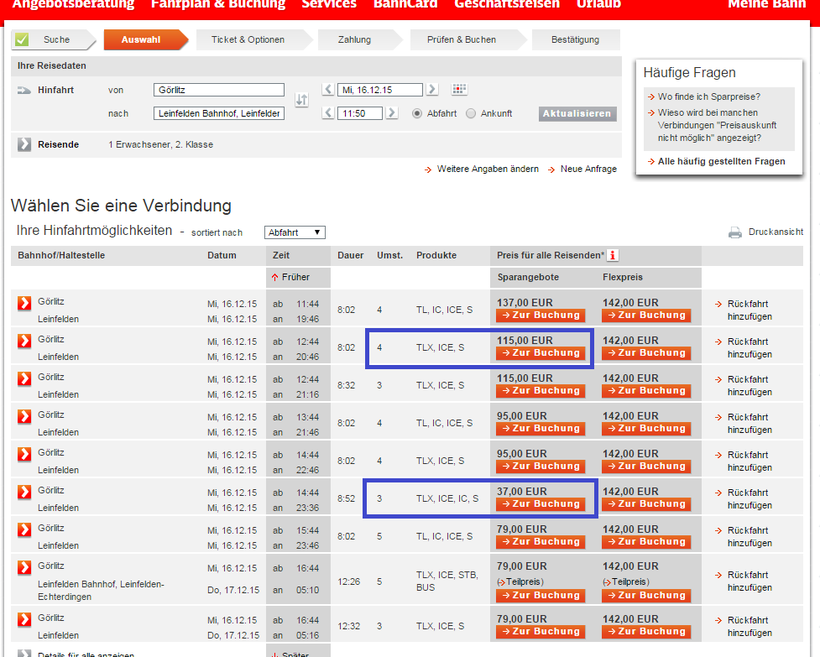Swap origin and destination stations

(x=302, y=101)
